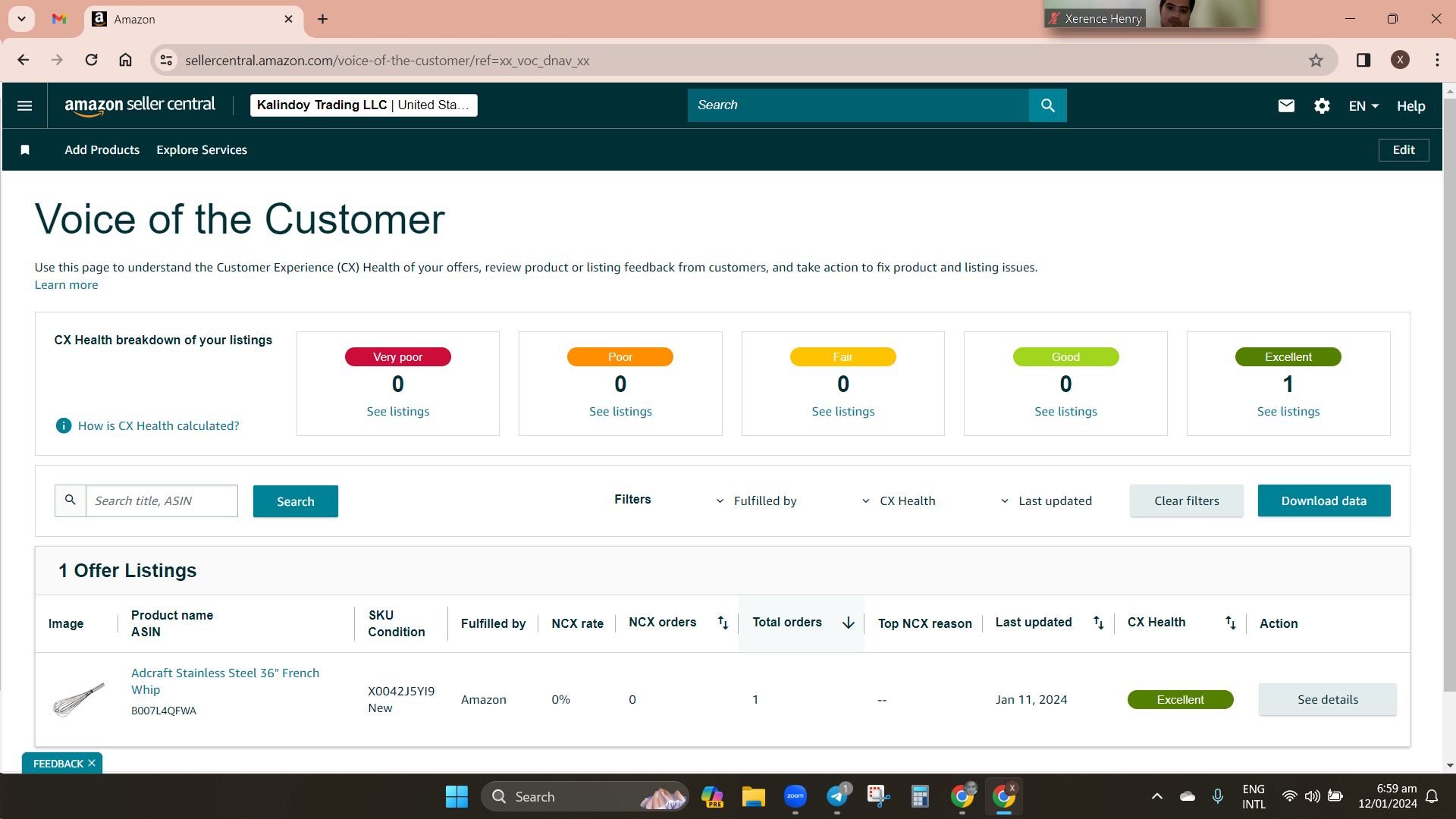
Task: Open the Help menu item
Action: coord(1410,106)
